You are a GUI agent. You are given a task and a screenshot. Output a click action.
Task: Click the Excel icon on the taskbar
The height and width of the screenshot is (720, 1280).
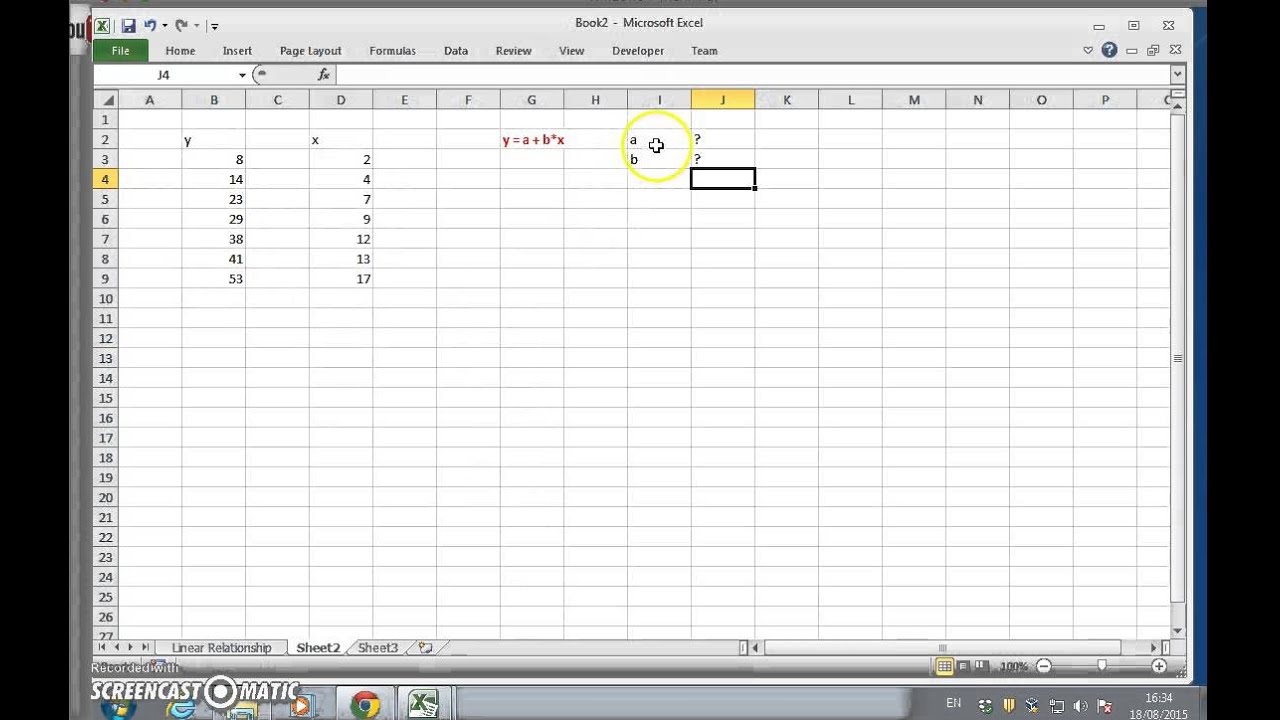tap(423, 705)
